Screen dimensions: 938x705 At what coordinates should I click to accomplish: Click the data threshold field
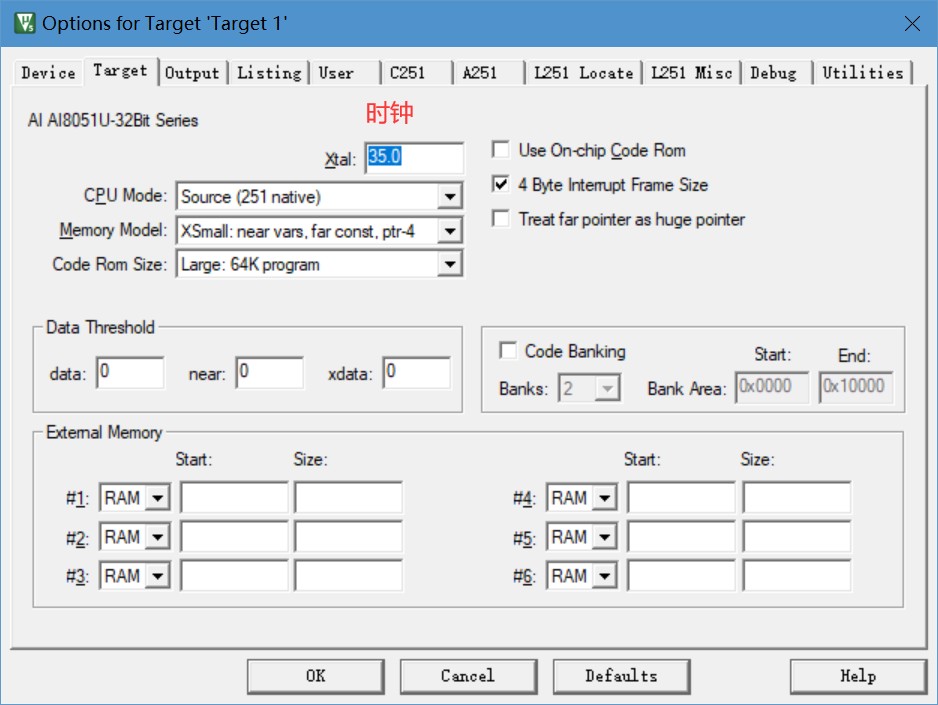coord(130,373)
